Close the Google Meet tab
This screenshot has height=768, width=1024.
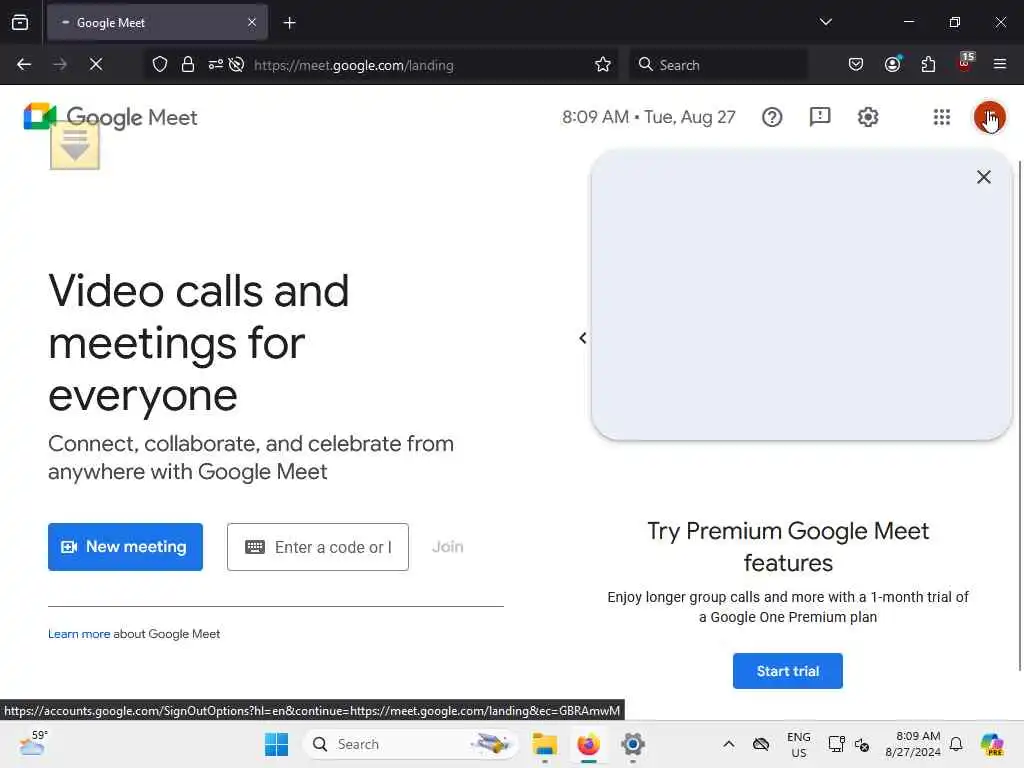[x=252, y=23]
